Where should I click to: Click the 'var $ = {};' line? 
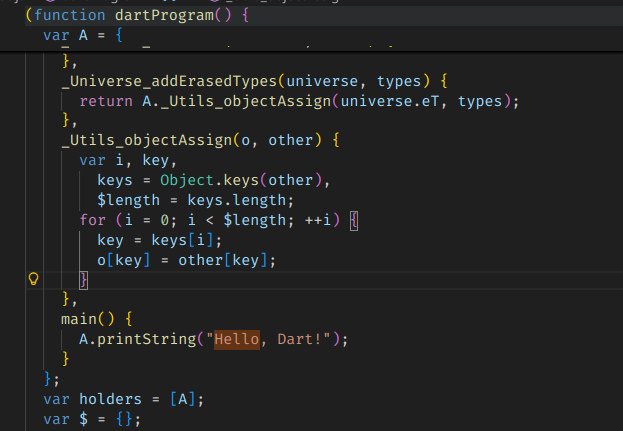coord(92,418)
